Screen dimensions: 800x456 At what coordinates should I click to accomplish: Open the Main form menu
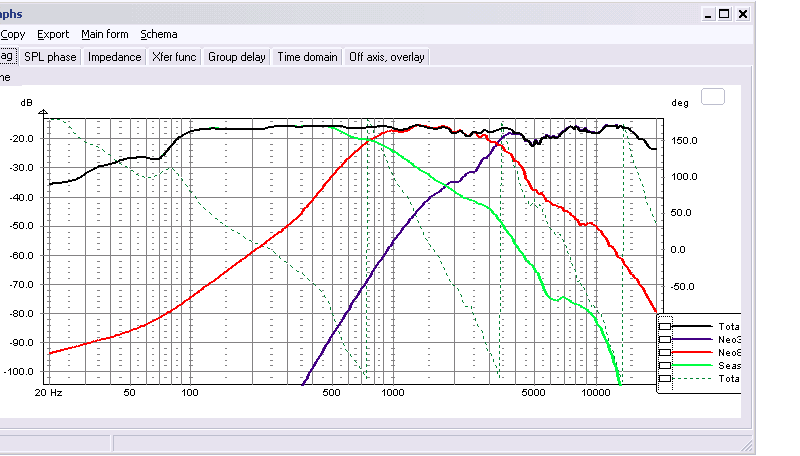click(105, 34)
